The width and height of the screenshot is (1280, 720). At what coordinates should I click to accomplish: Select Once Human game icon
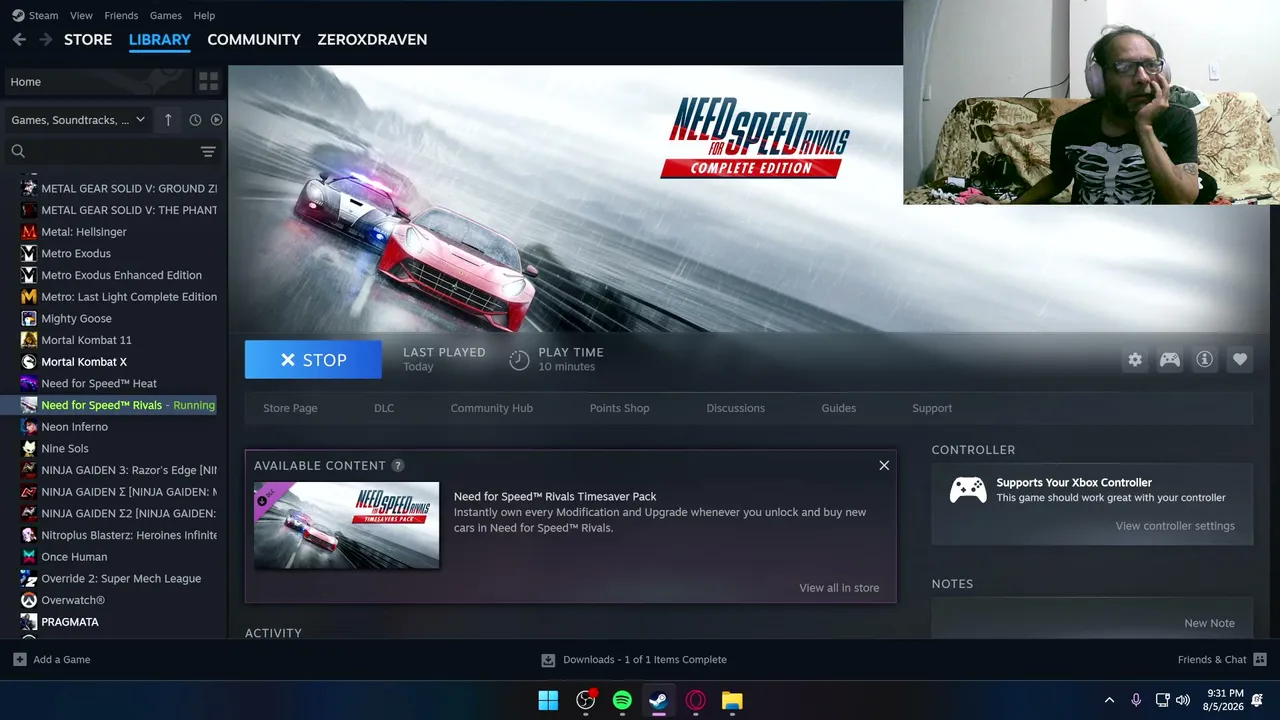click(29, 557)
